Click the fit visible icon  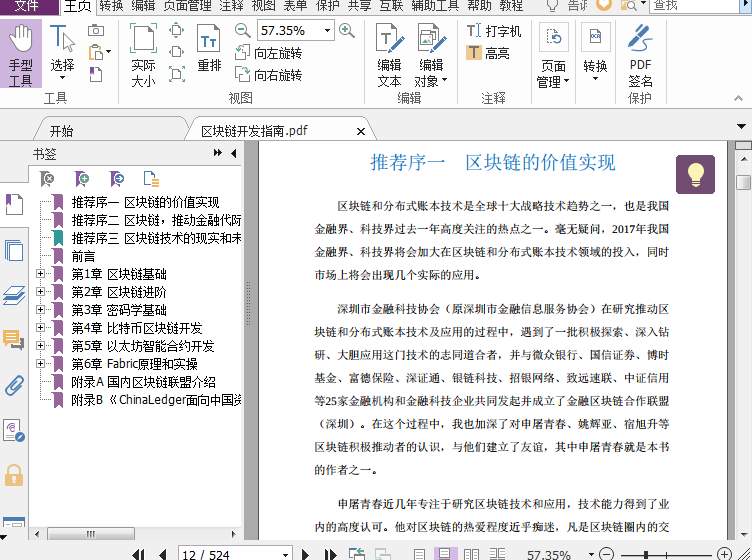coord(176,74)
